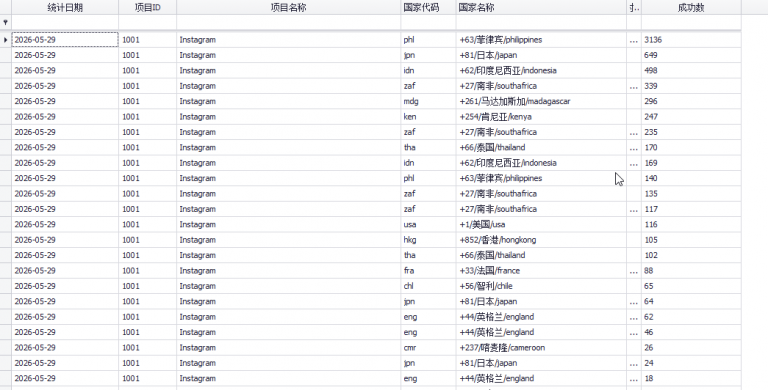This screenshot has height=390, width=768.
Task: Click the +56/智利/chile cell
Action: click(541, 286)
